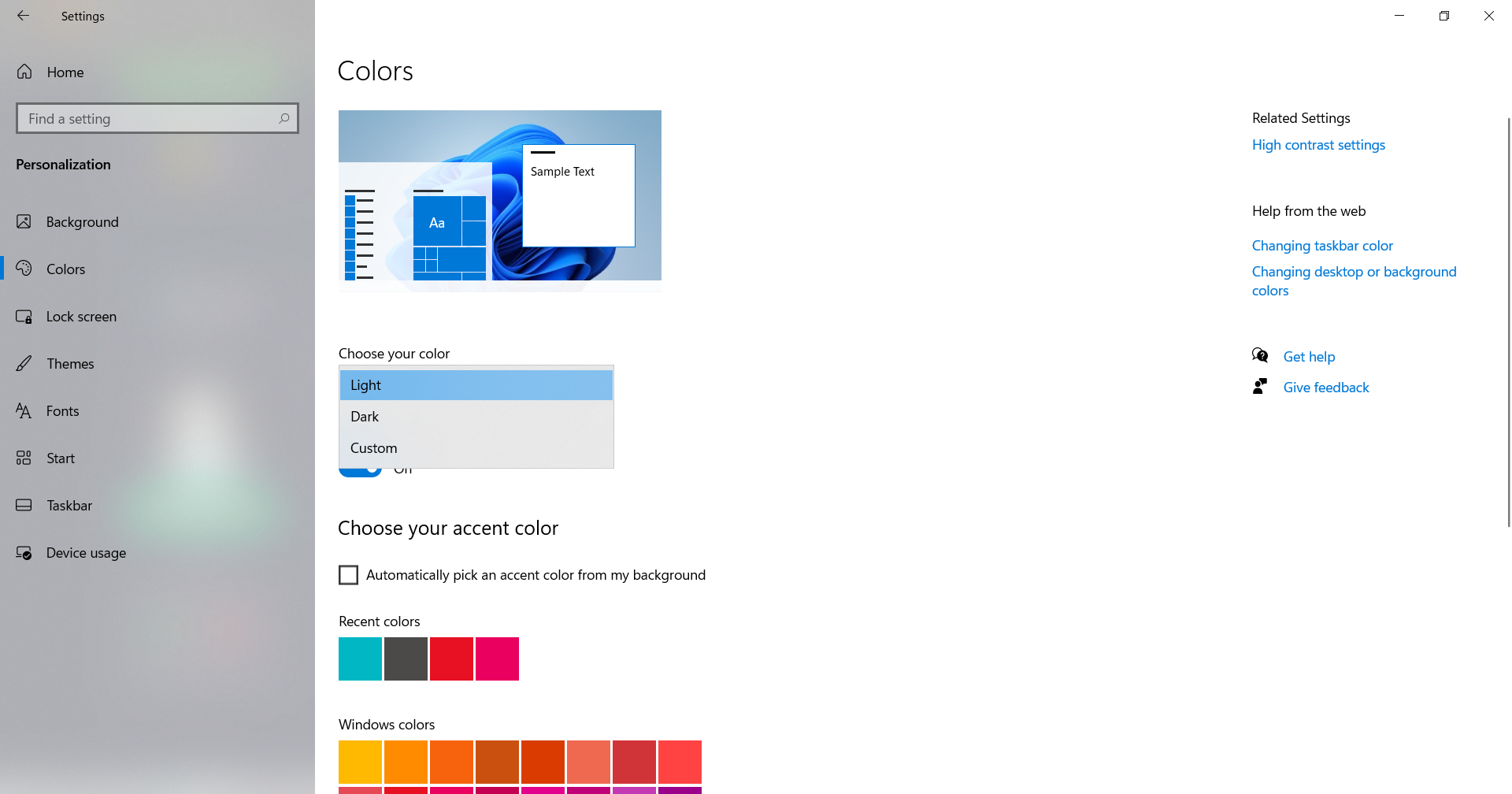Open Changing desktop or background colors link
1512x794 pixels.
[1354, 281]
